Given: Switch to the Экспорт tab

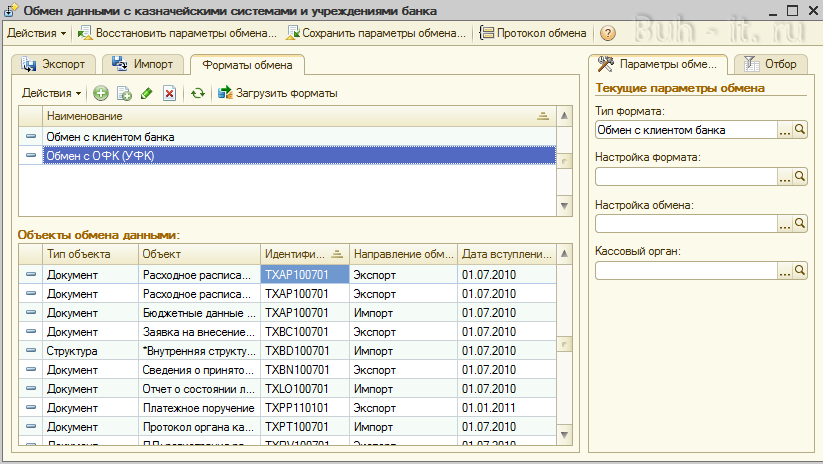Looking at the screenshot, I should (56, 64).
